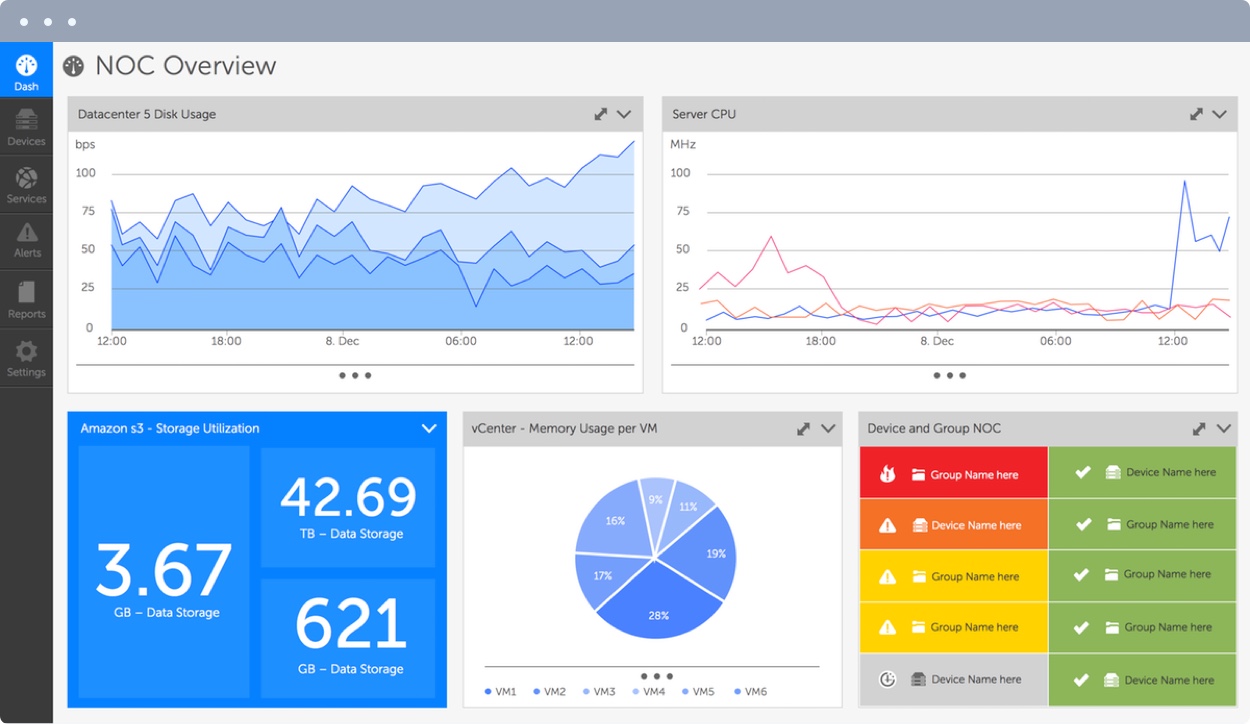This screenshot has width=1250, height=724.
Task: Click the bps axis label on Disk Usage
Action: click(x=85, y=145)
